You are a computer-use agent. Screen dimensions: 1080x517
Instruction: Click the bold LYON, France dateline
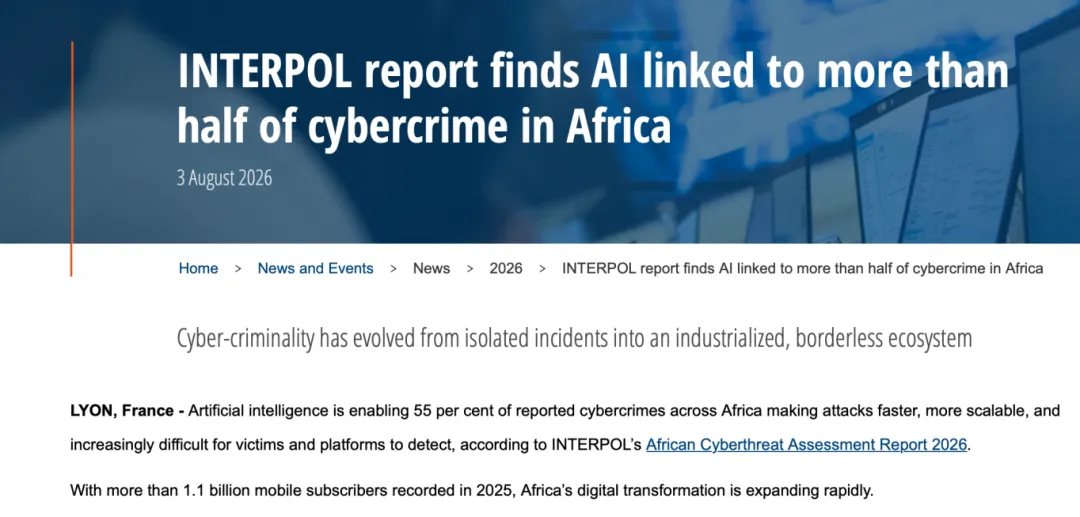click(x=127, y=412)
